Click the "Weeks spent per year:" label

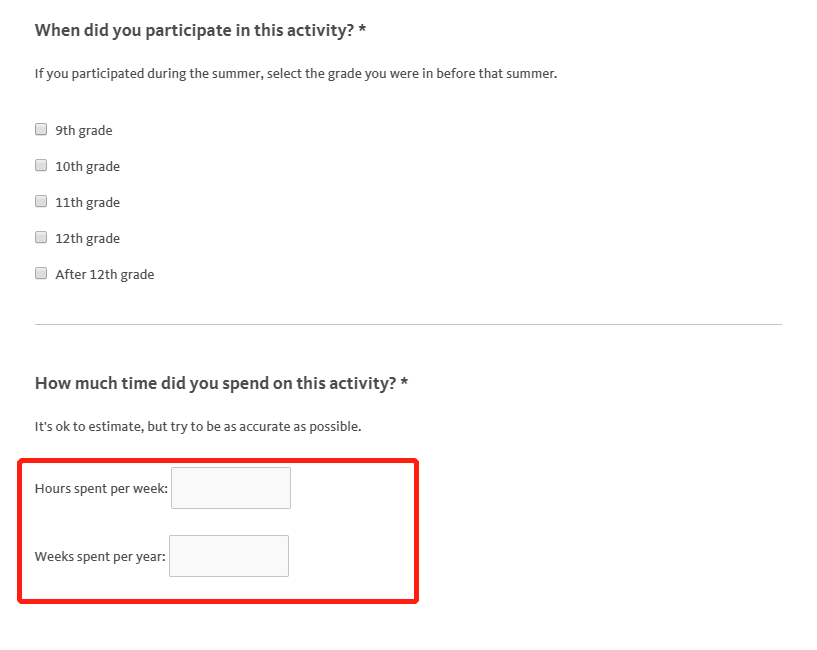100,557
